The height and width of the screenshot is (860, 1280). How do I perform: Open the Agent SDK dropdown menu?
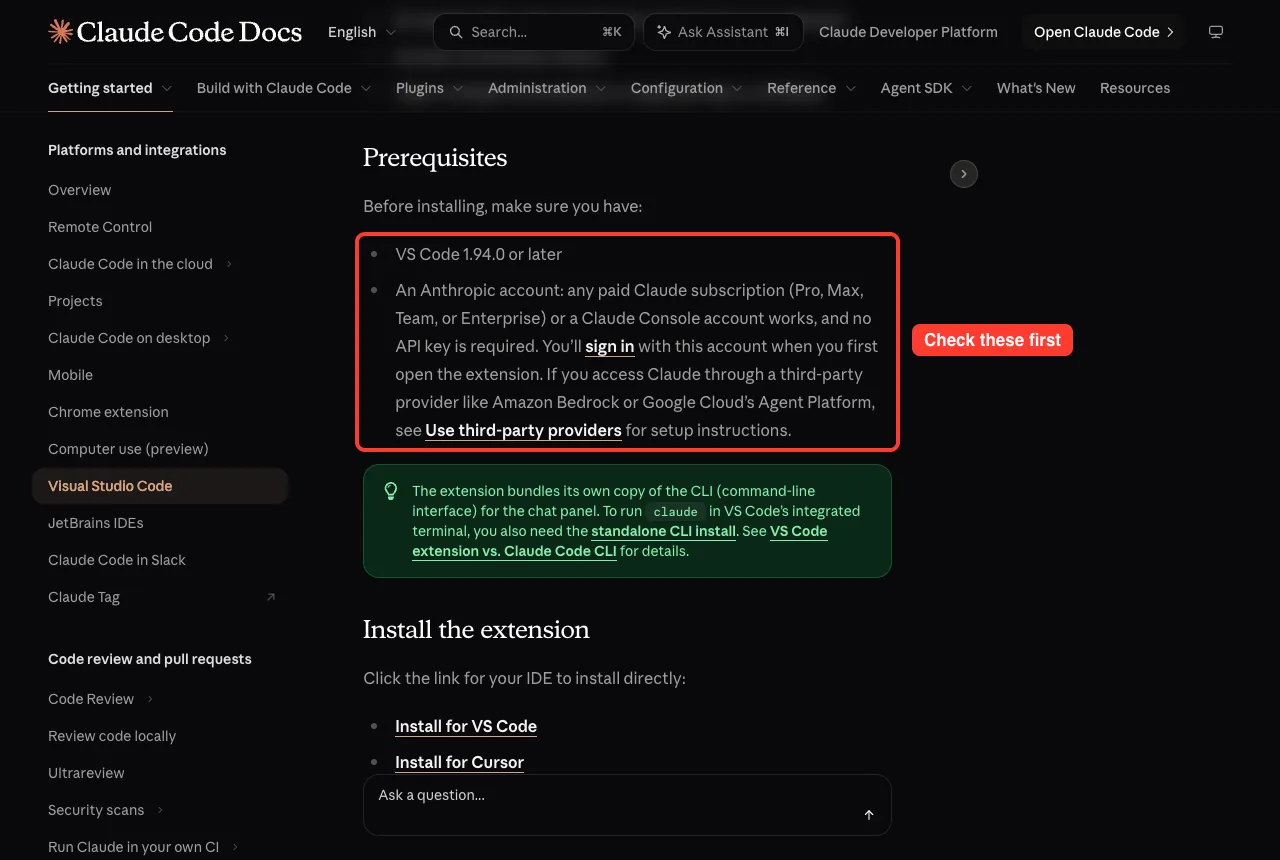(x=927, y=88)
